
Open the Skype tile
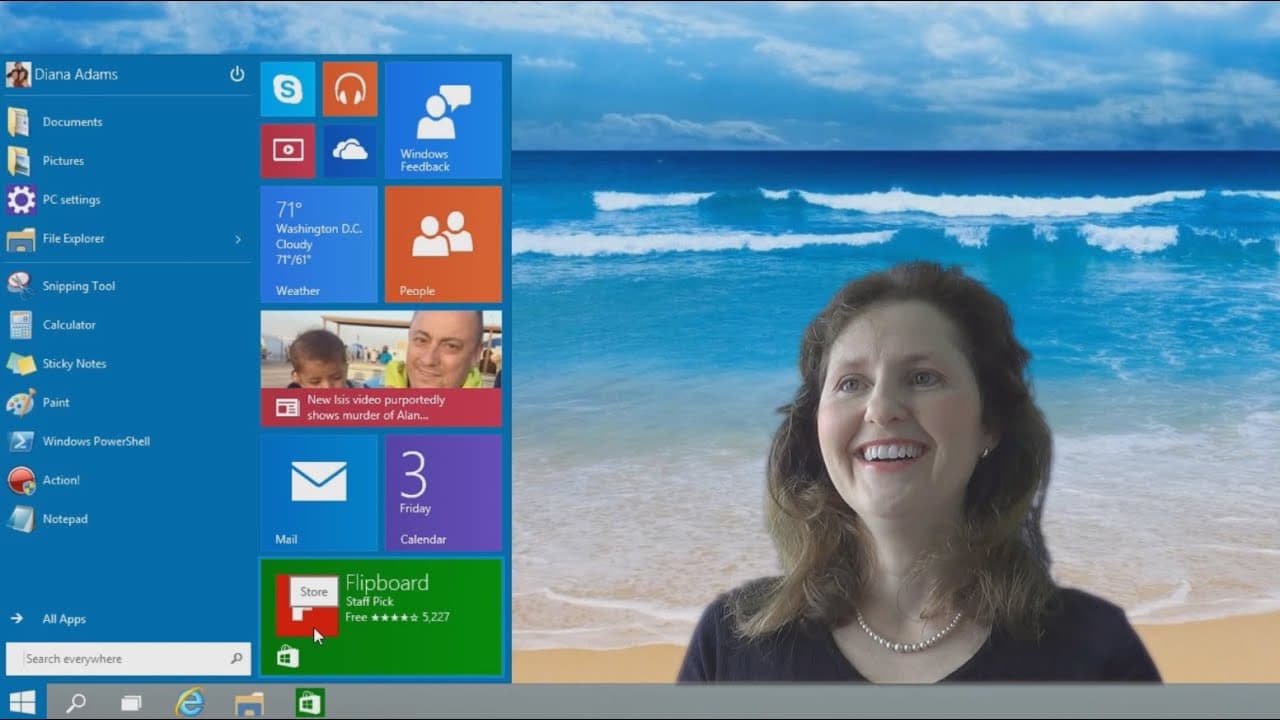288,89
